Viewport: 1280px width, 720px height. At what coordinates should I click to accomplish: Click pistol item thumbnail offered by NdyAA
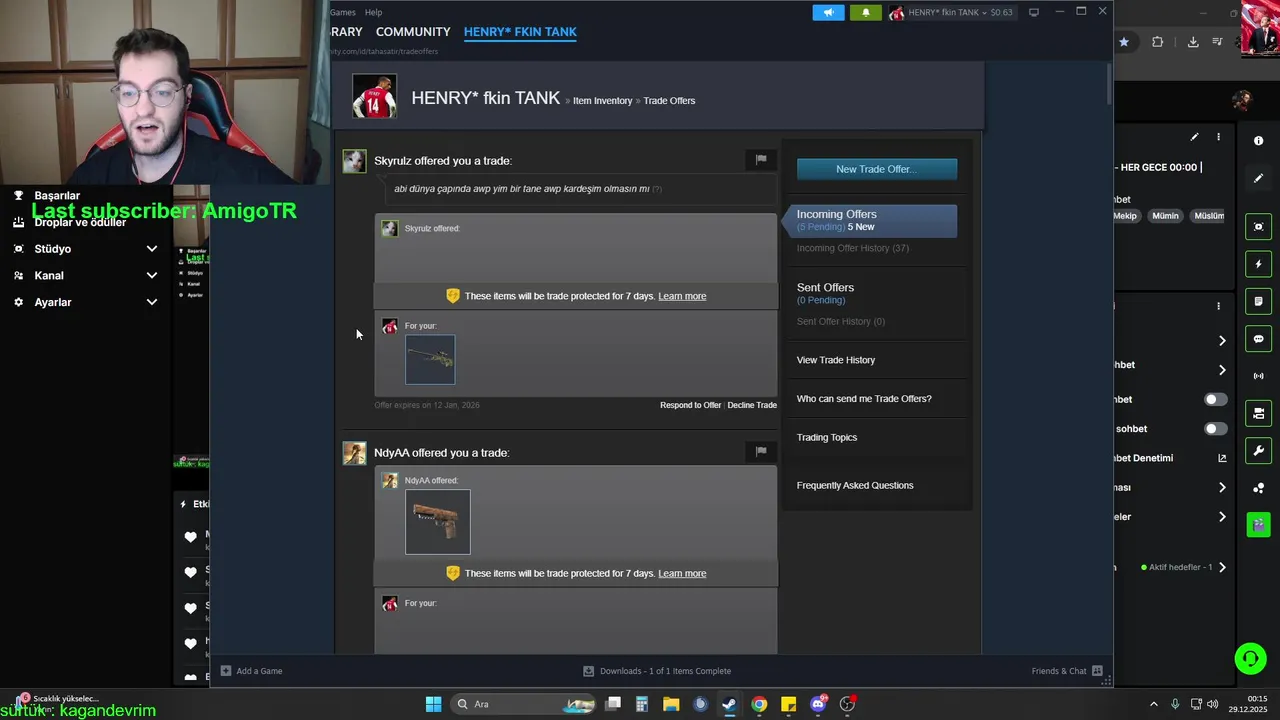tap(437, 522)
